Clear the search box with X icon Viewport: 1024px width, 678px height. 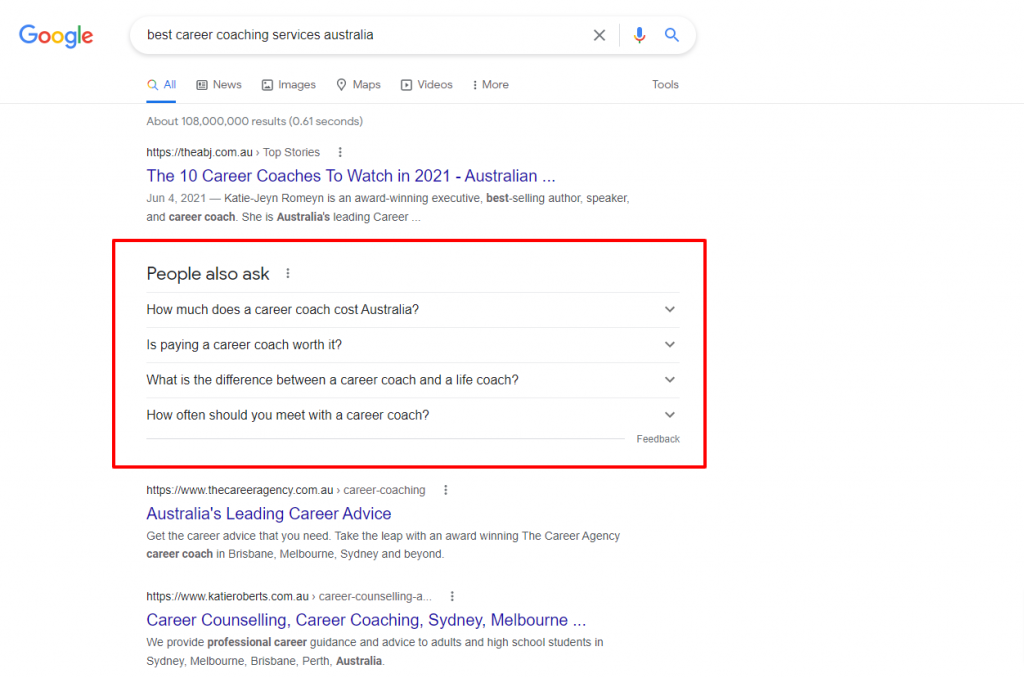[x=599, y=35]
